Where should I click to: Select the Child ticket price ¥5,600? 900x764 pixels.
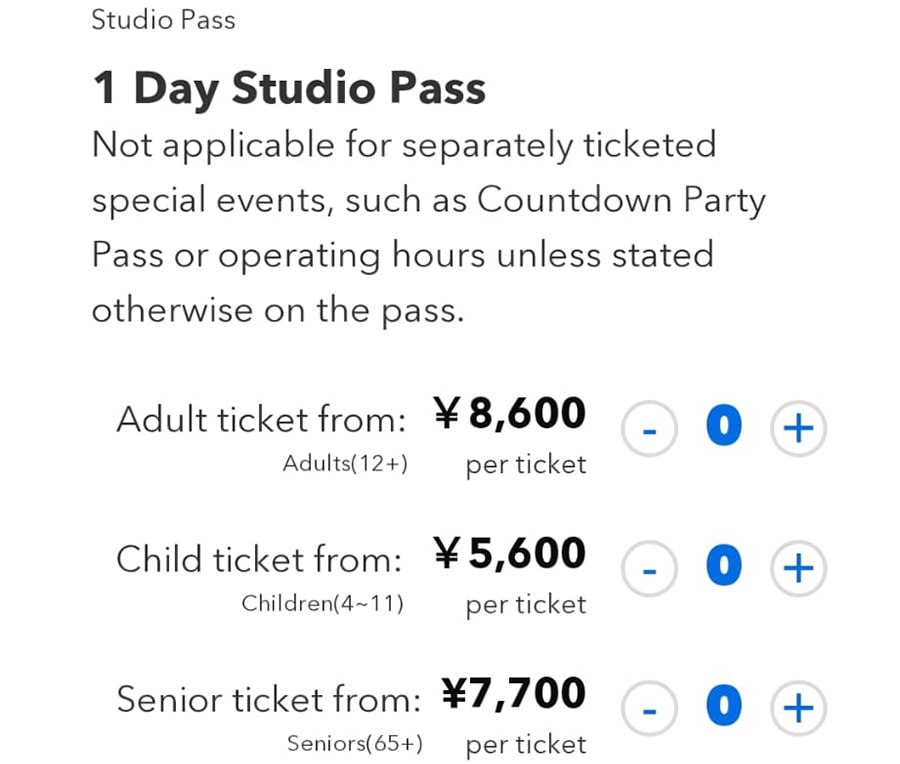coord(510,553)
